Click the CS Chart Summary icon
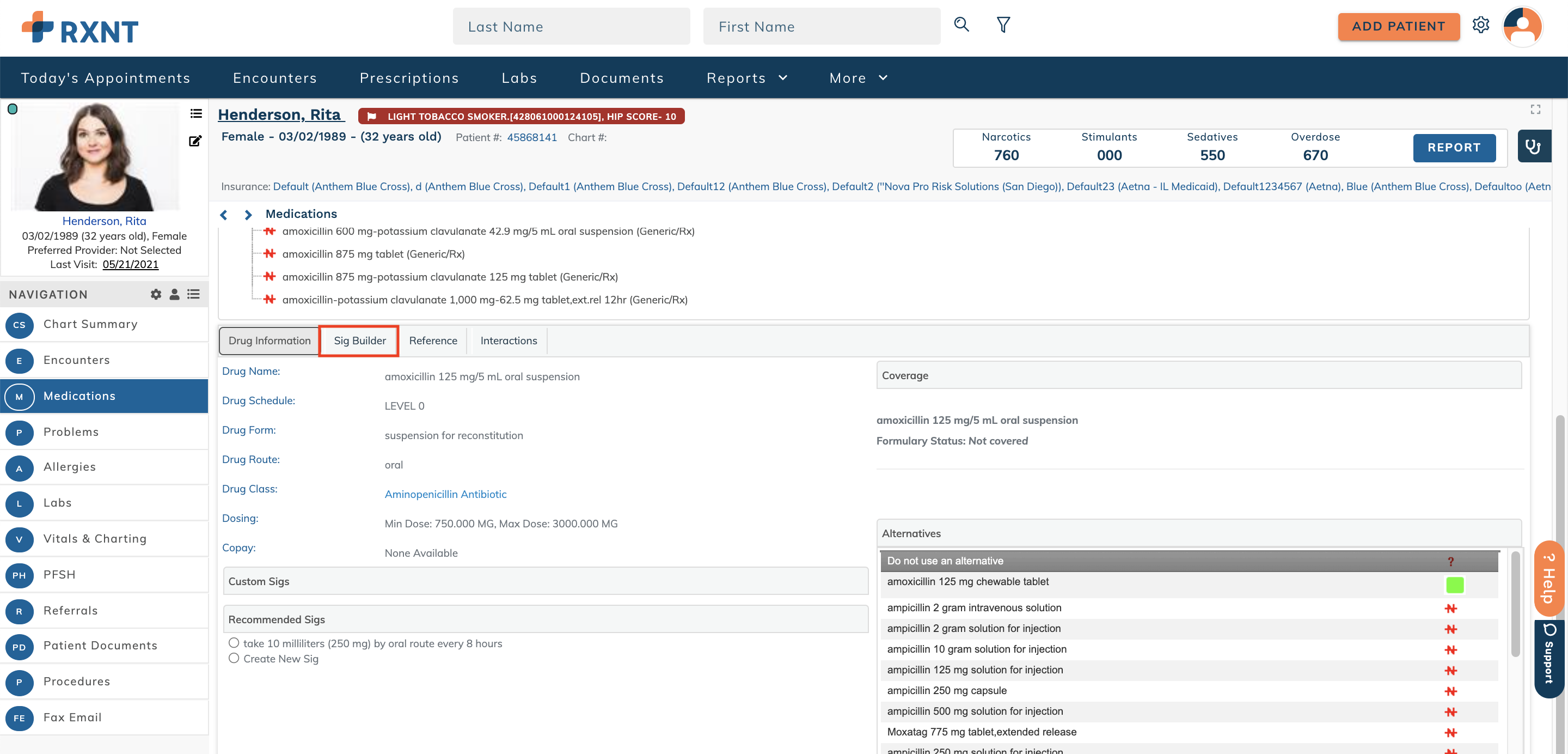The height and width of the screenshot is (754, 1568). [20, 325]
